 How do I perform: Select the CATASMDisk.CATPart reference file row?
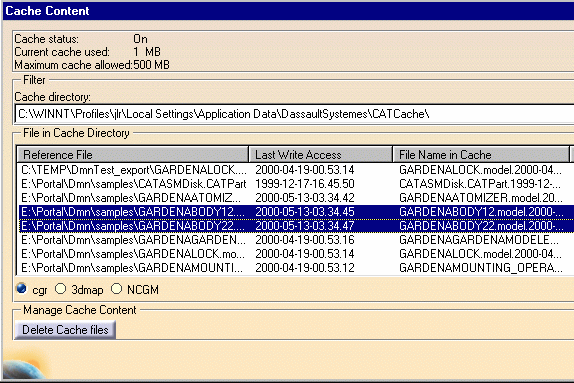(296, 184)
